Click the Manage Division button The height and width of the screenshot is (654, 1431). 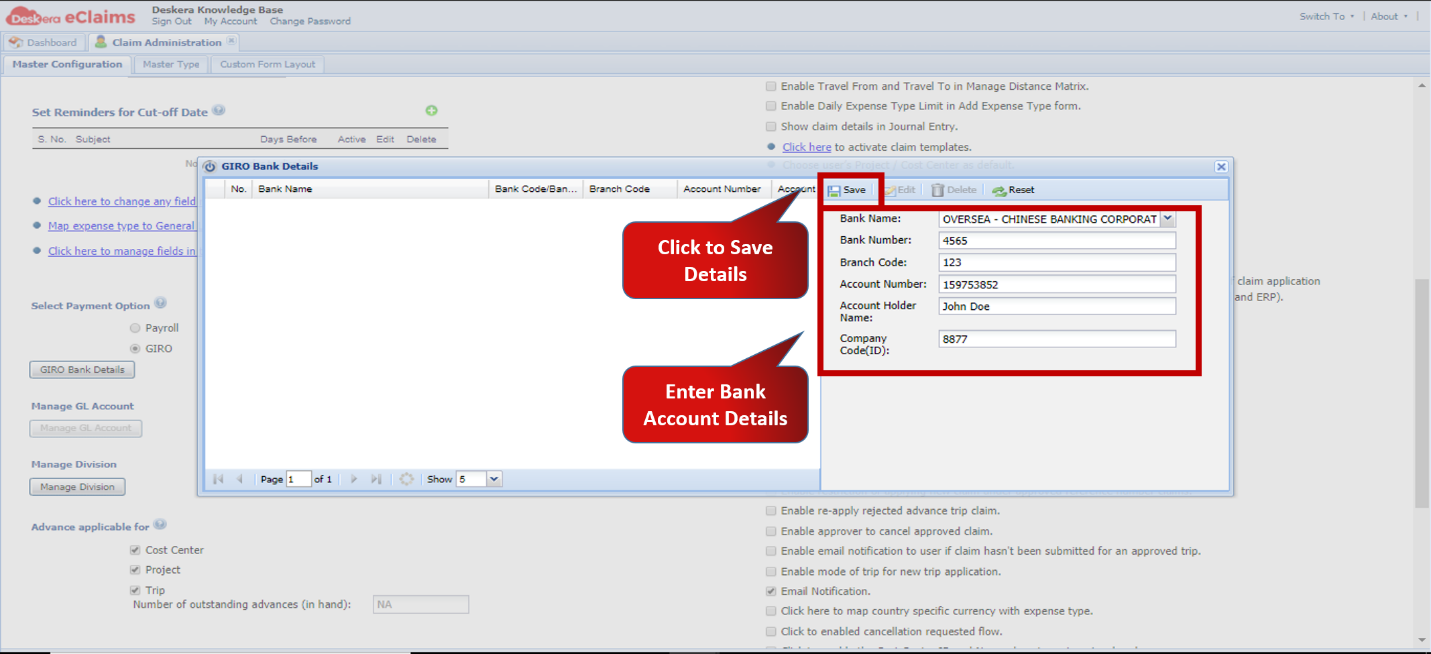77,487
